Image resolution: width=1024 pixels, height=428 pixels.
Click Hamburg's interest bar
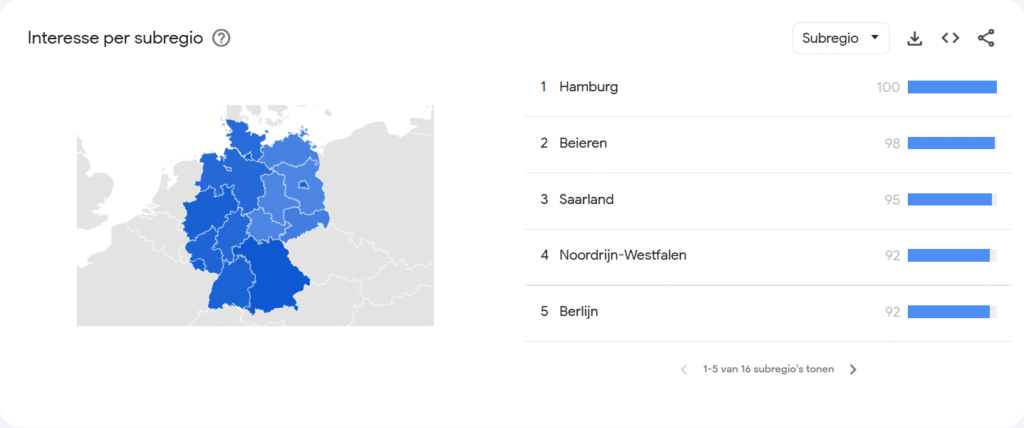(952, 87)
